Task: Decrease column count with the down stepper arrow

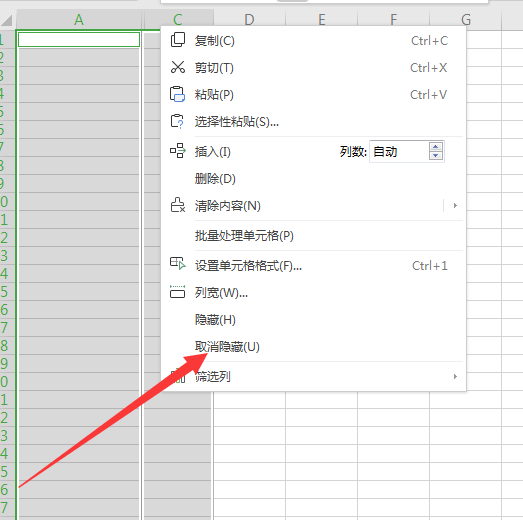Action: (x=436, y=156)
